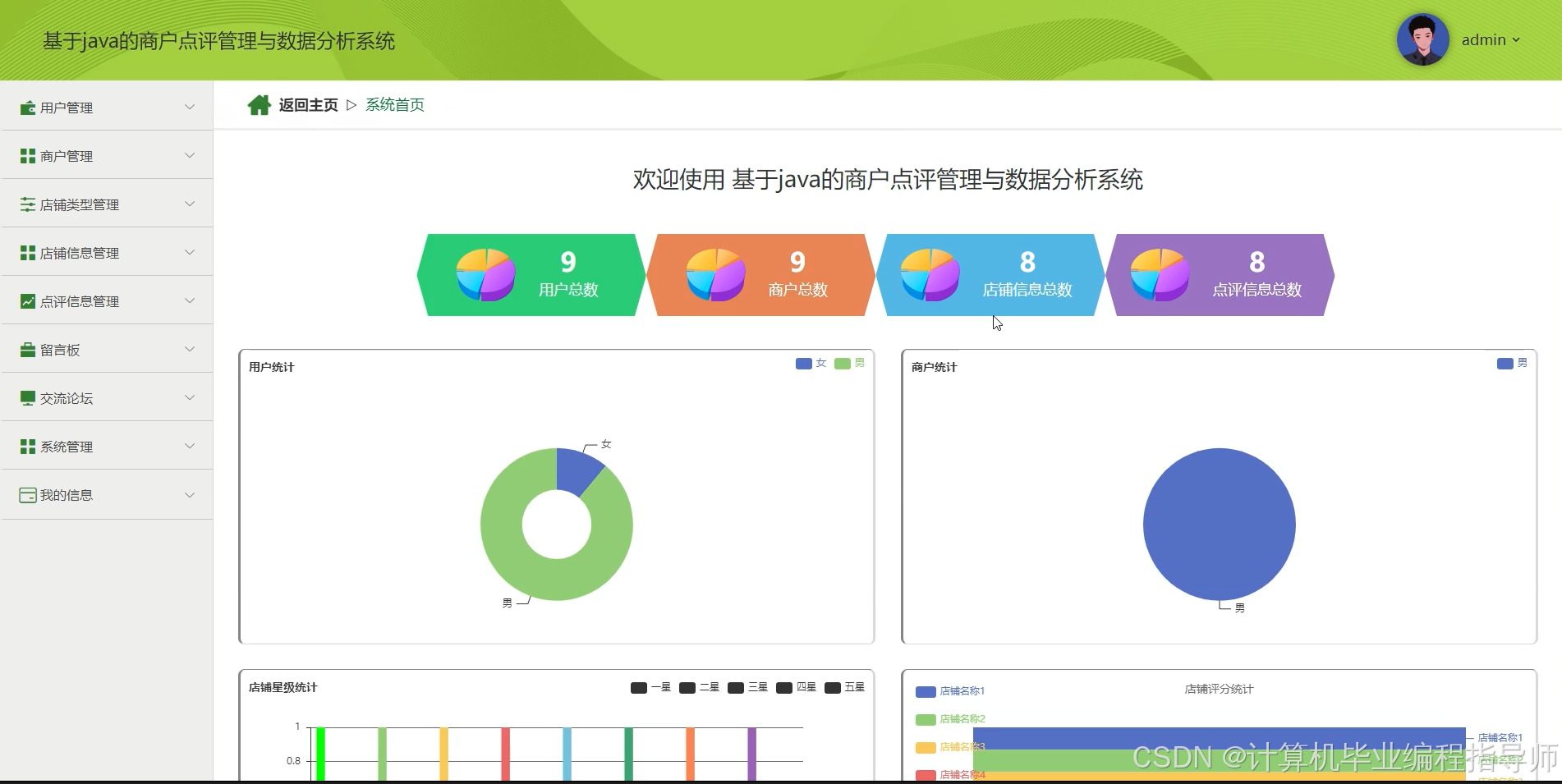Click the blue 商户统计 pie circle
The width and height of the screenshot is (1562, 784).
coord(1219,524)
